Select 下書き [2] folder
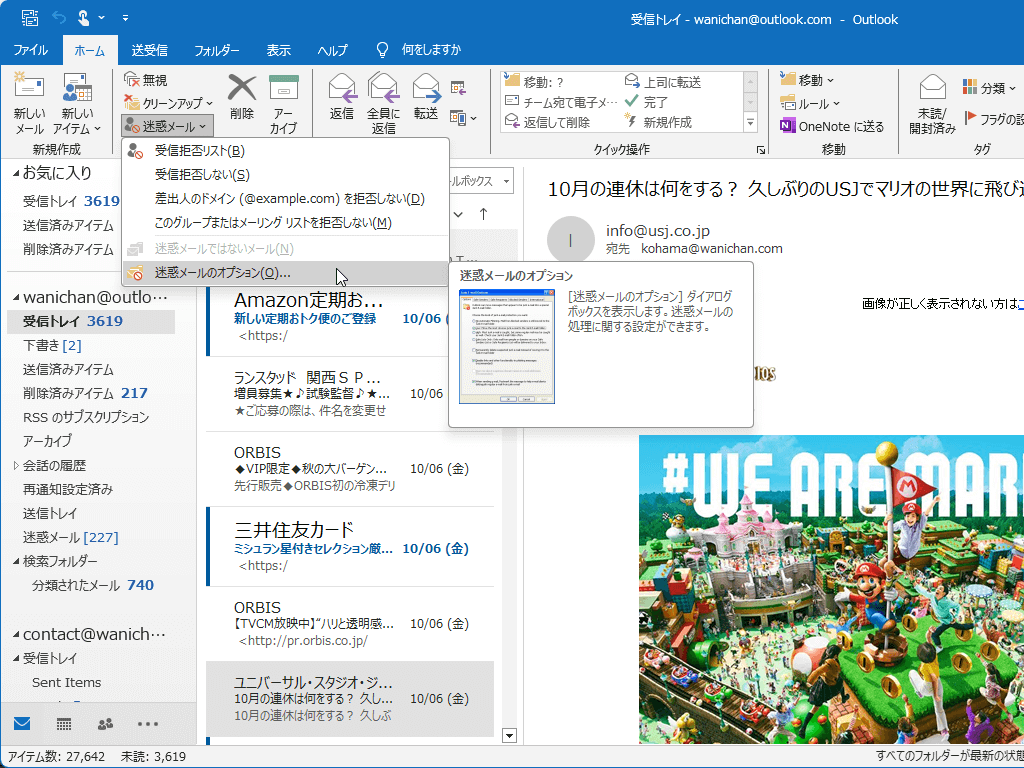 52,345
